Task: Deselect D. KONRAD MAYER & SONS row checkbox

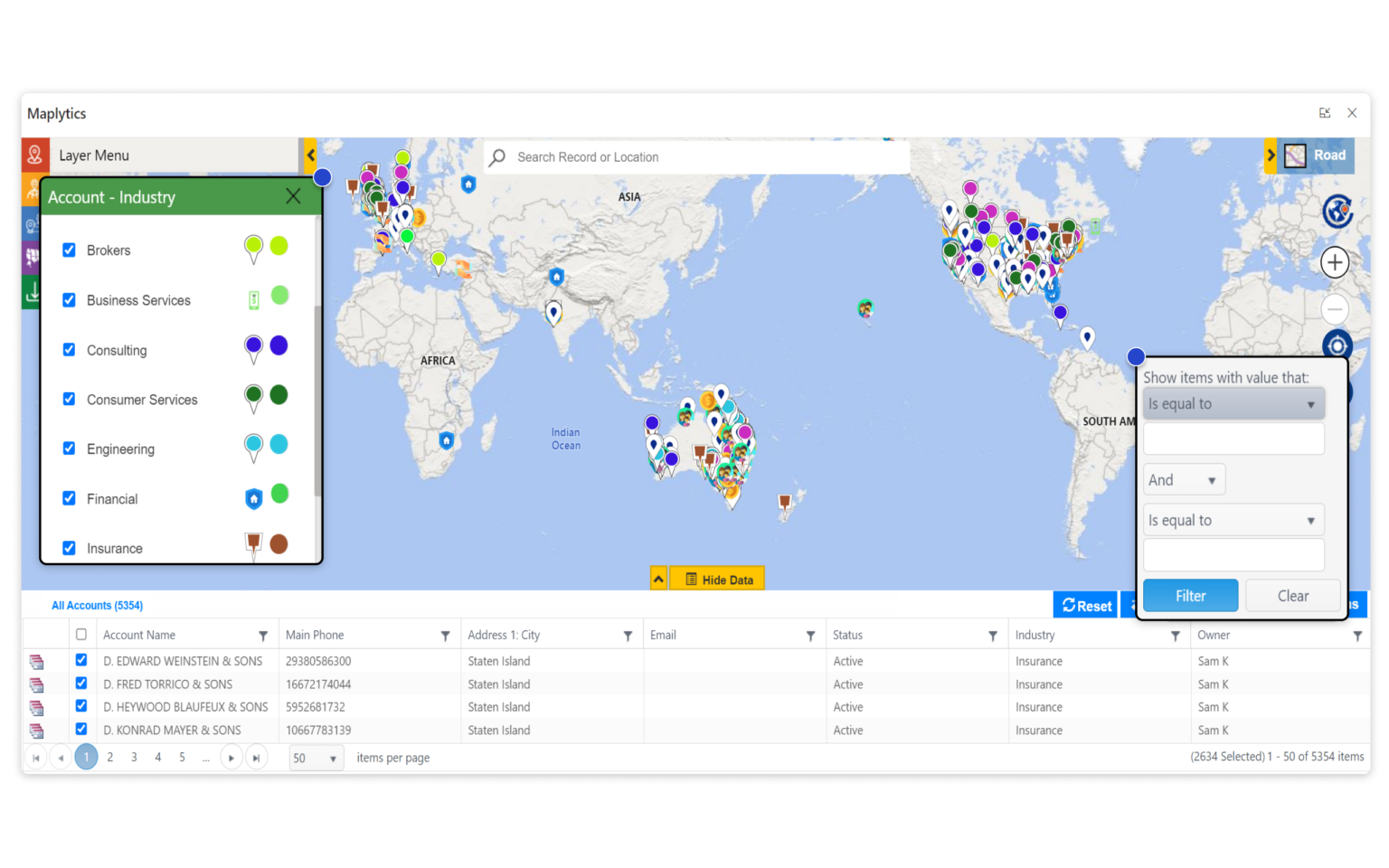Action: tap(81, 730)
